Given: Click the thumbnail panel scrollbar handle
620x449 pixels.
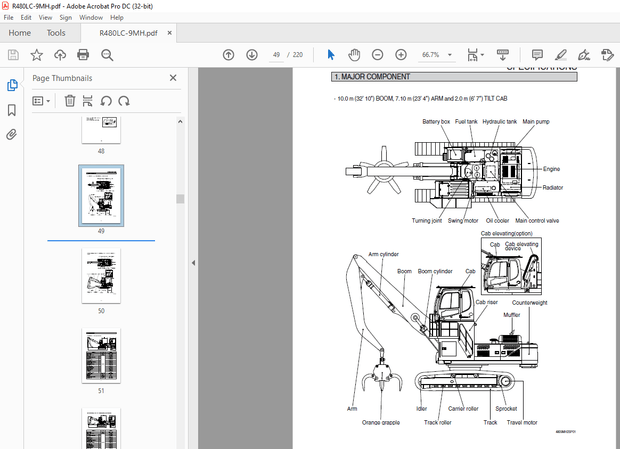Looking at the screenshot, I should pos(180,198).
